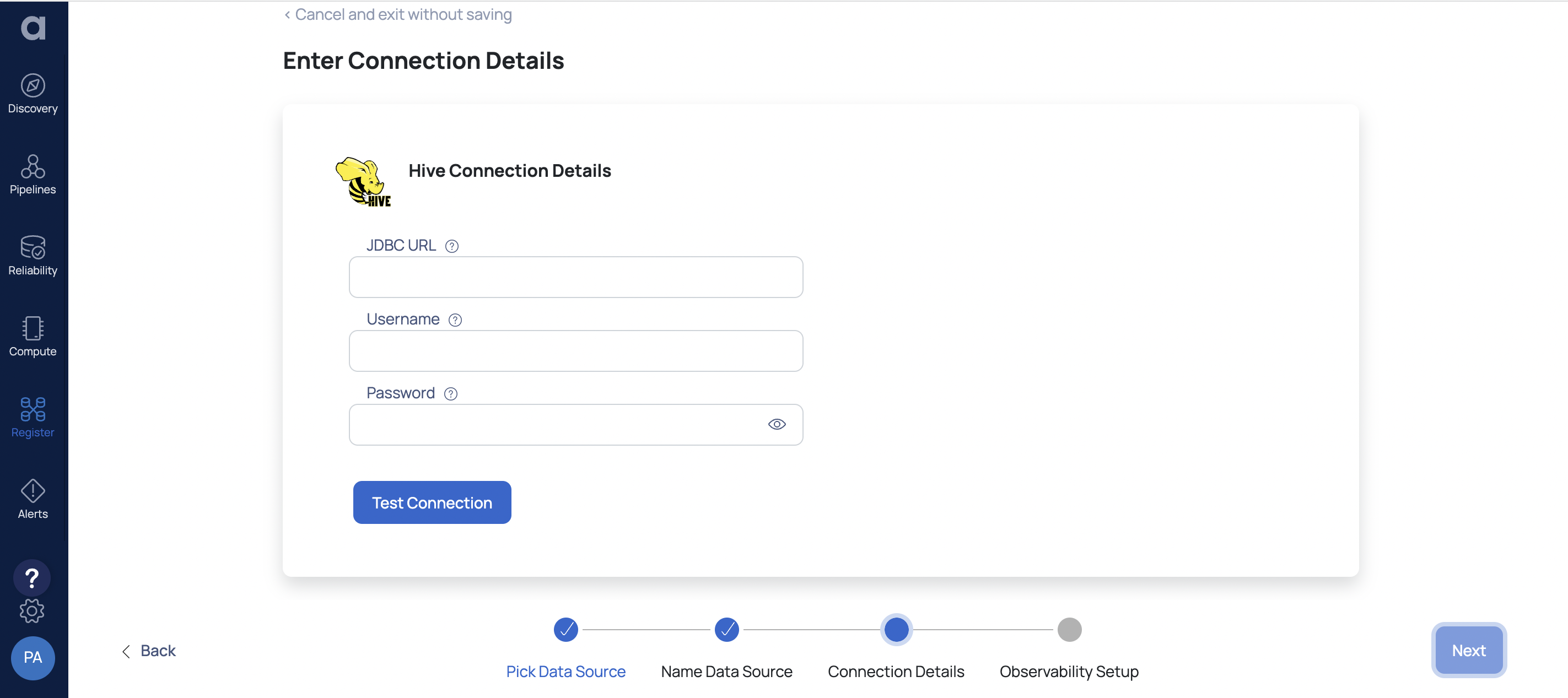The width and height of the screenshot is (1568, 698).
Task: Select the Register sidebar item
Action: click(33, 418)
